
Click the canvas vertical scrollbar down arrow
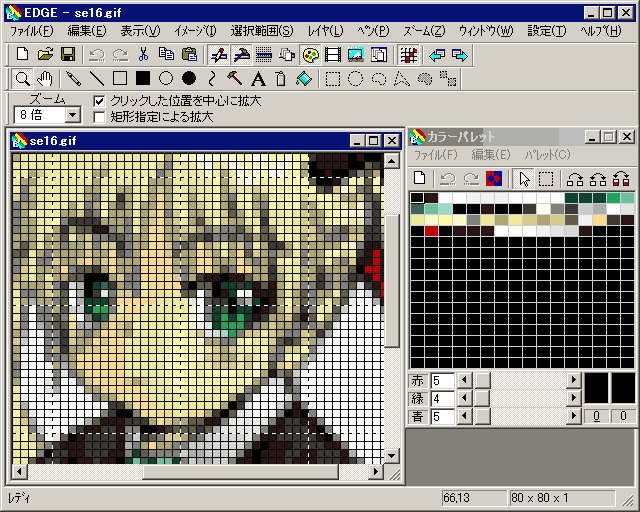tap(391, 456)
